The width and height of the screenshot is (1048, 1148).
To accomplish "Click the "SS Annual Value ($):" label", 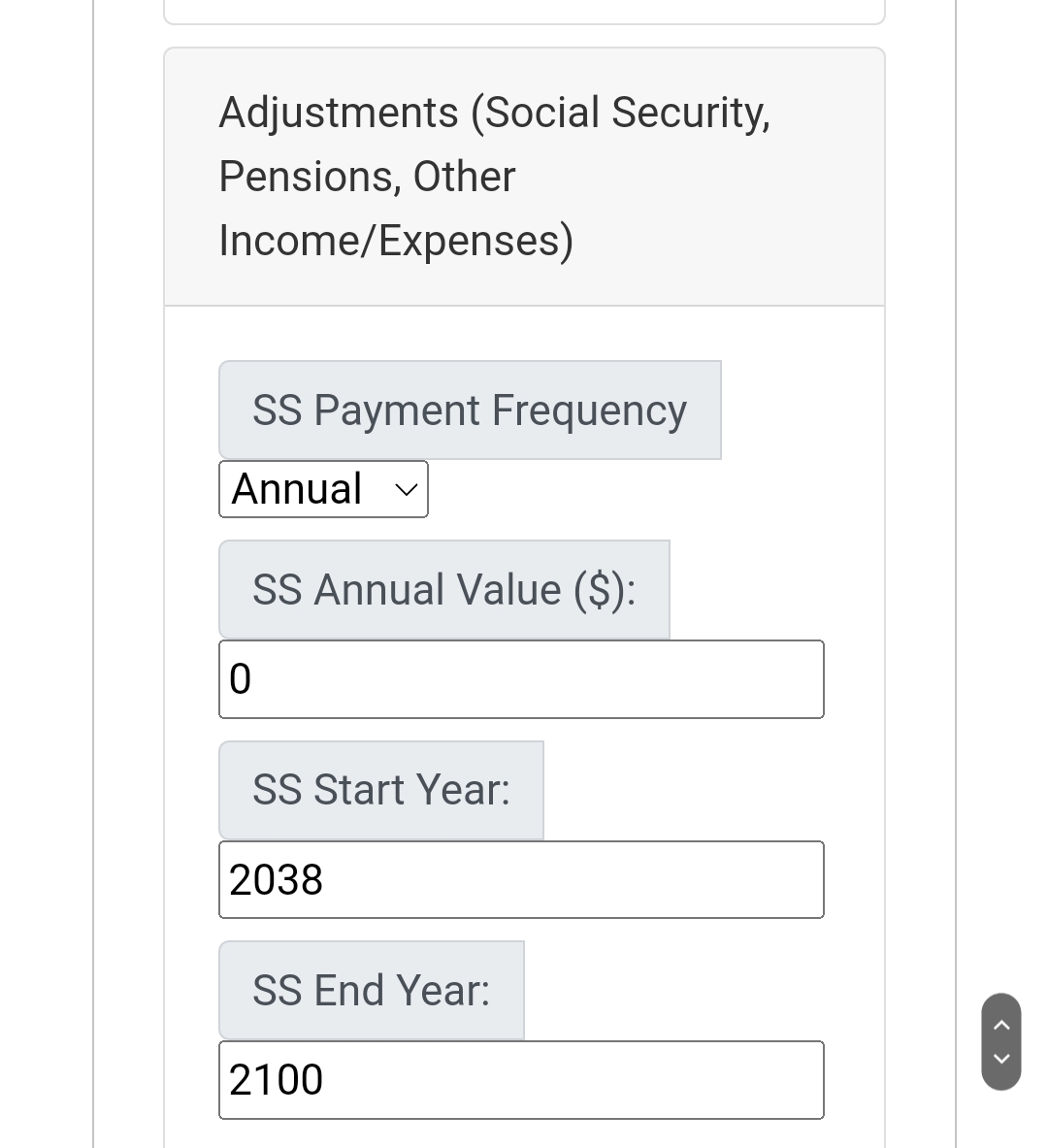I will 443,589.
